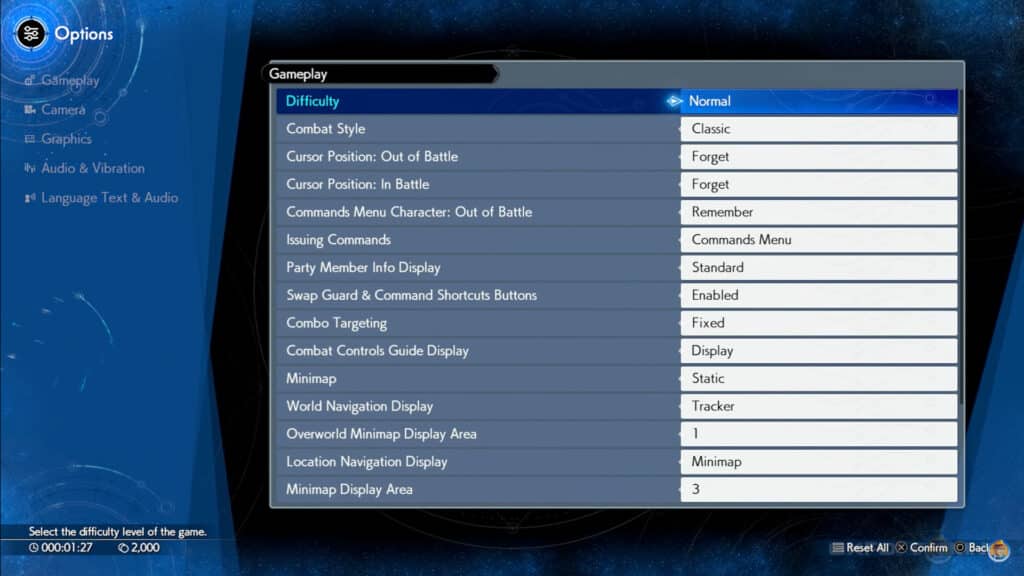Click the Confirm cross button icon
The width and height of the screenshot is (1024, 576).
(x=901, y=547)
